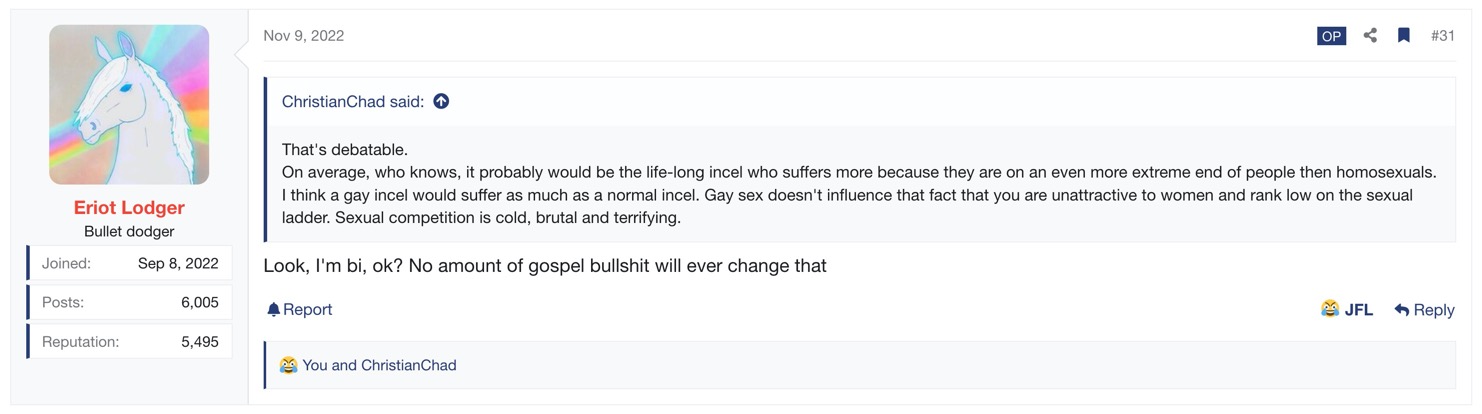
Task: Click the share icon on post #31
Action: 1370,36
